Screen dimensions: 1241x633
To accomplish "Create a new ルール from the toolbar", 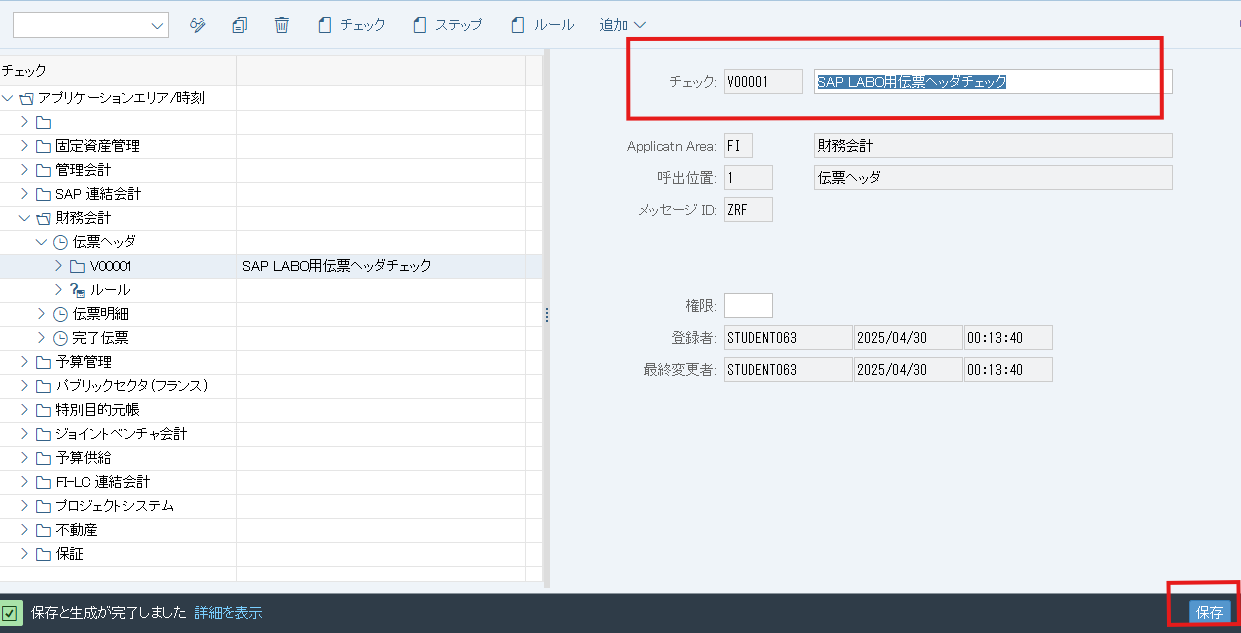I will coord(542,25).
